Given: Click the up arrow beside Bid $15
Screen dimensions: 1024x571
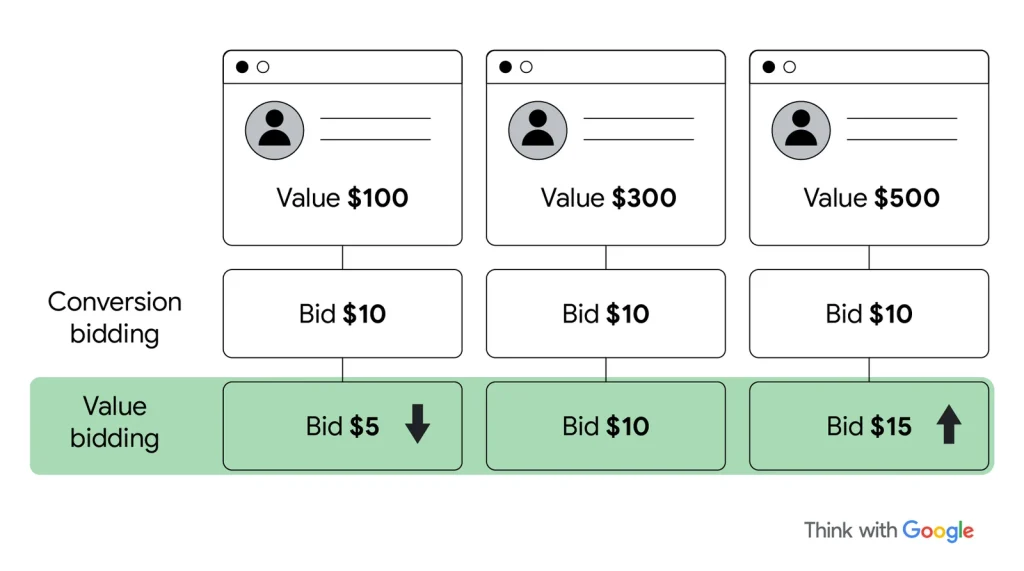Looking at the screenshot, I should click(948, 426).
